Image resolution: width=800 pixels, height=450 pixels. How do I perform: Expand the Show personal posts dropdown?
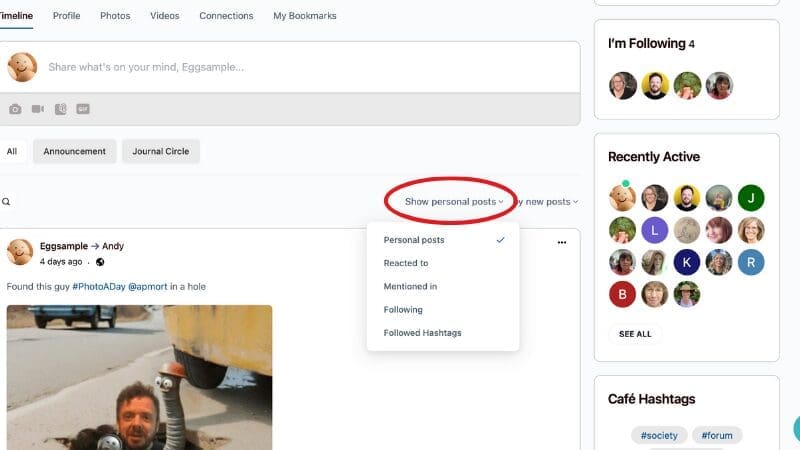(453, 202)
